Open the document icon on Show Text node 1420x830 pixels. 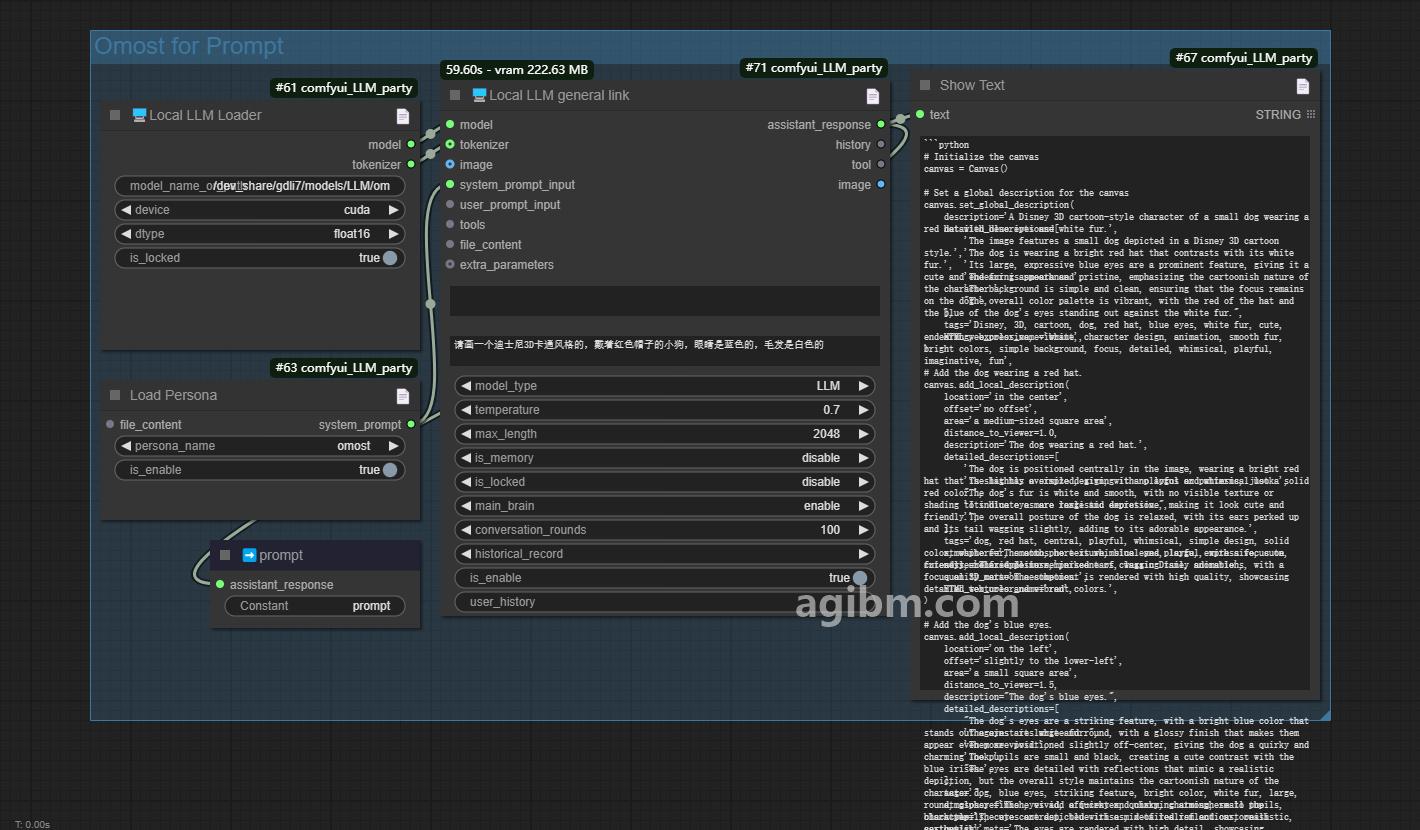pyautogui.click(x=1302, y=86)
